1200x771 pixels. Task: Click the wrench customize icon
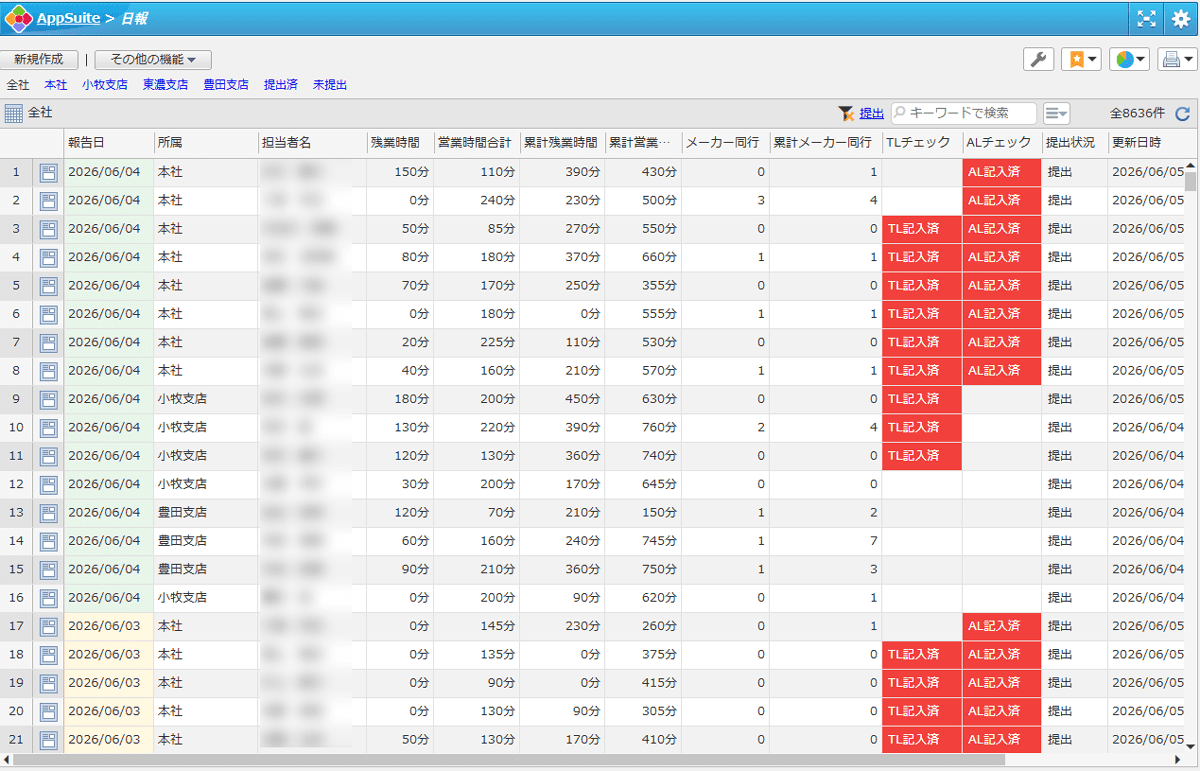point(1039,60)
